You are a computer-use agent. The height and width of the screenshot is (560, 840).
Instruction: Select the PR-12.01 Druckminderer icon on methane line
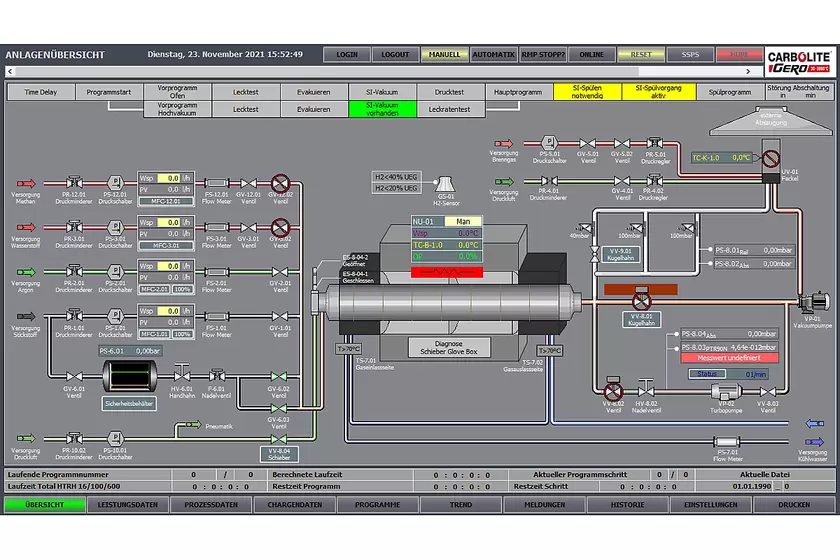74,183
